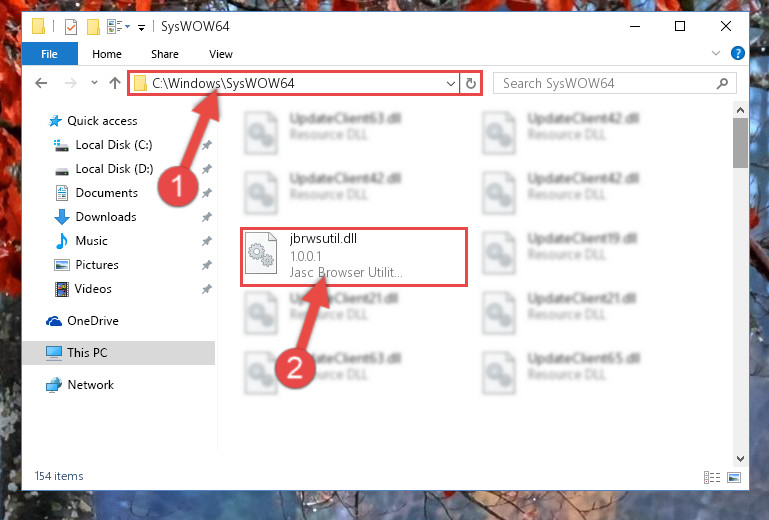Refresh the SysWOW64 folder view
The image size is (769, 520).
[471, 83]
